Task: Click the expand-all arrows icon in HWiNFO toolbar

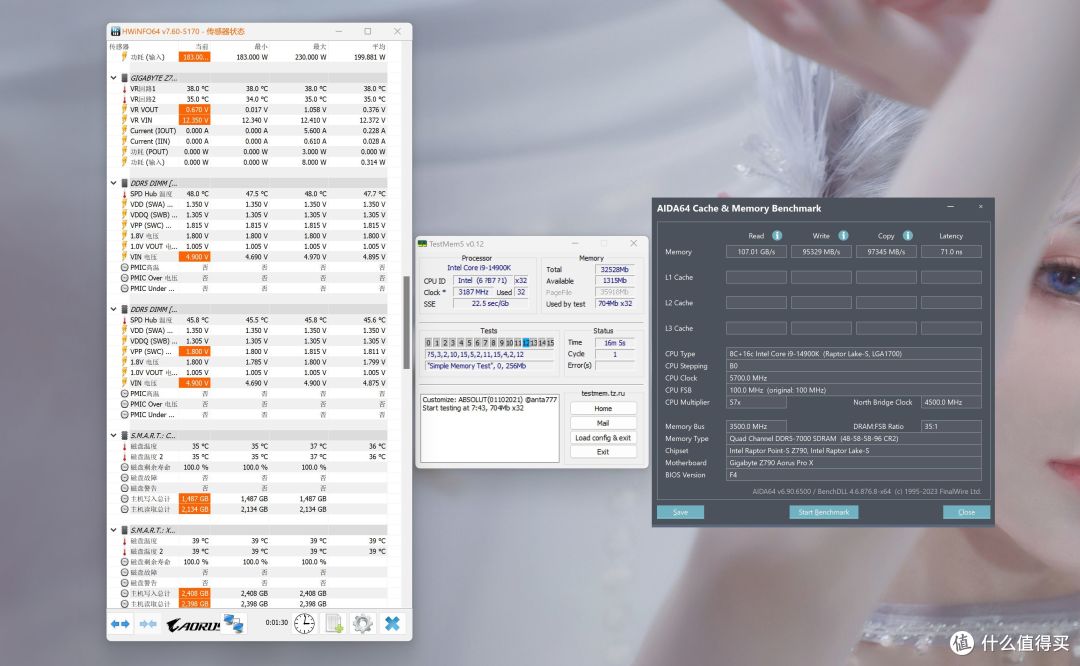Action: (x=120, y=623)
